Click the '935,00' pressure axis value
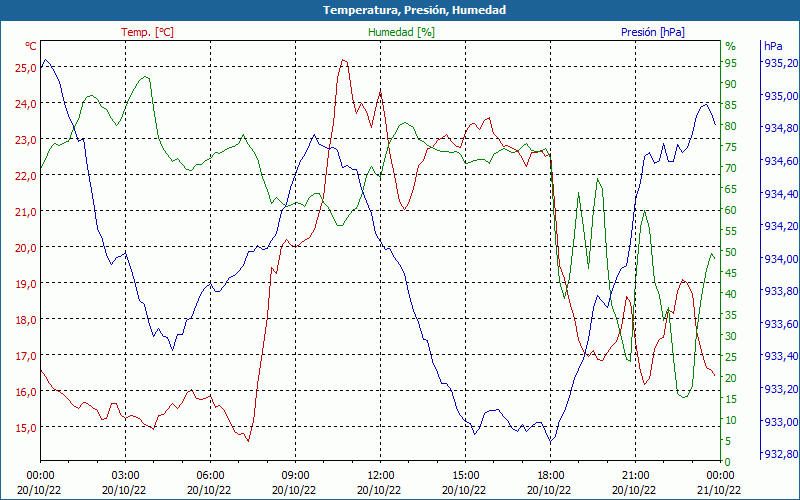The height and width of the screenshot is (500, 800). [x=780, y=95]
